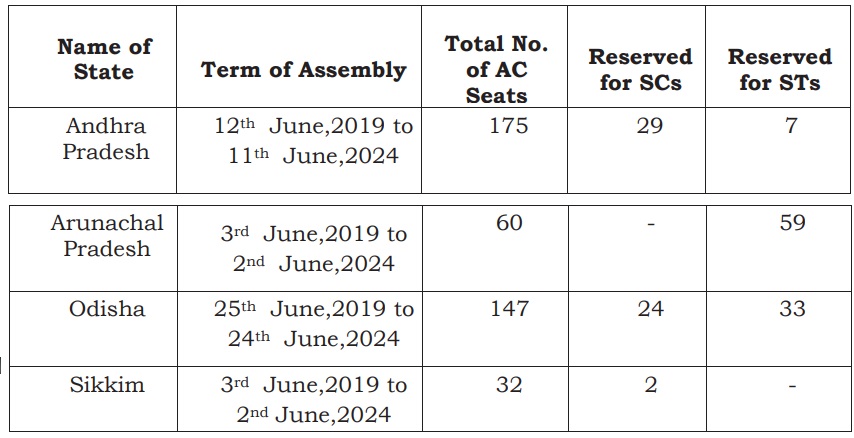Click the Odisha state name cell

click(106, 309)
